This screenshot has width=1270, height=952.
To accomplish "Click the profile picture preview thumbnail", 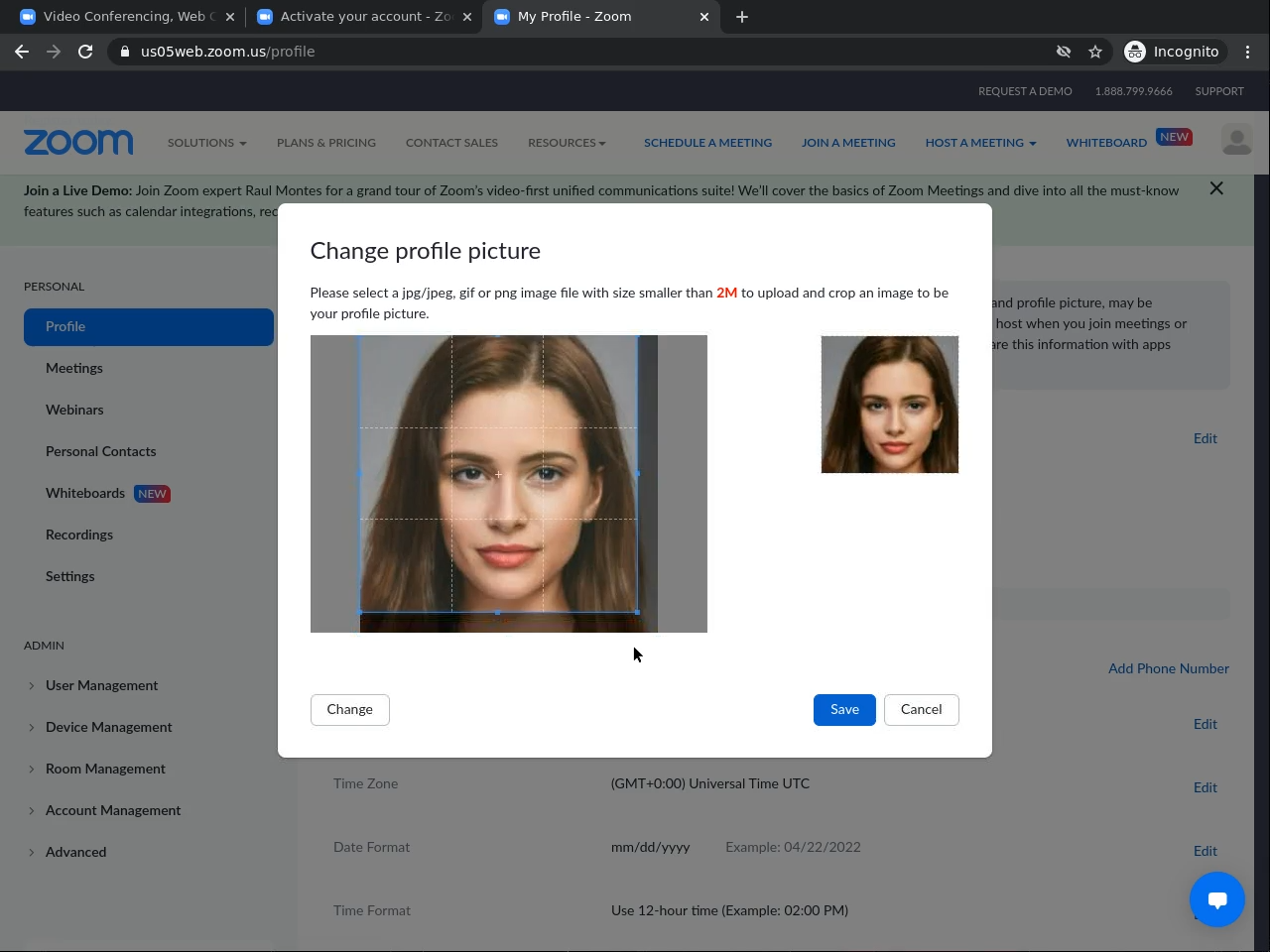I will [x=890, y=405].
